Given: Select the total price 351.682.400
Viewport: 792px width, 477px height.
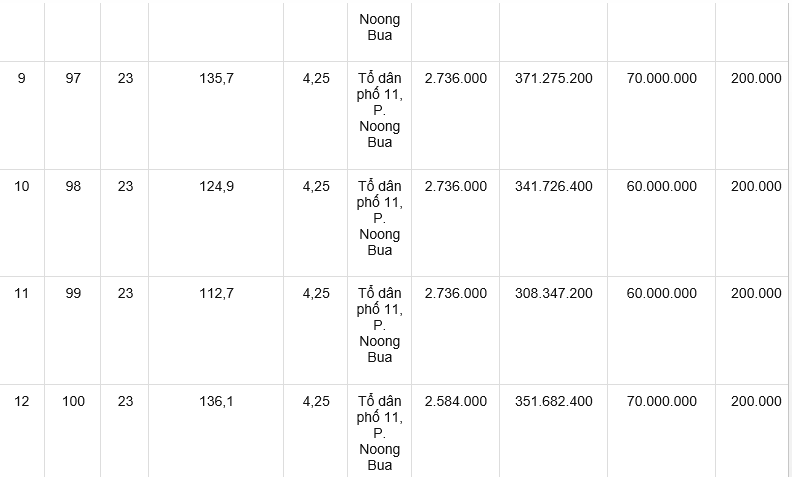Looking at the screenshot, I should tap(554, 401).
